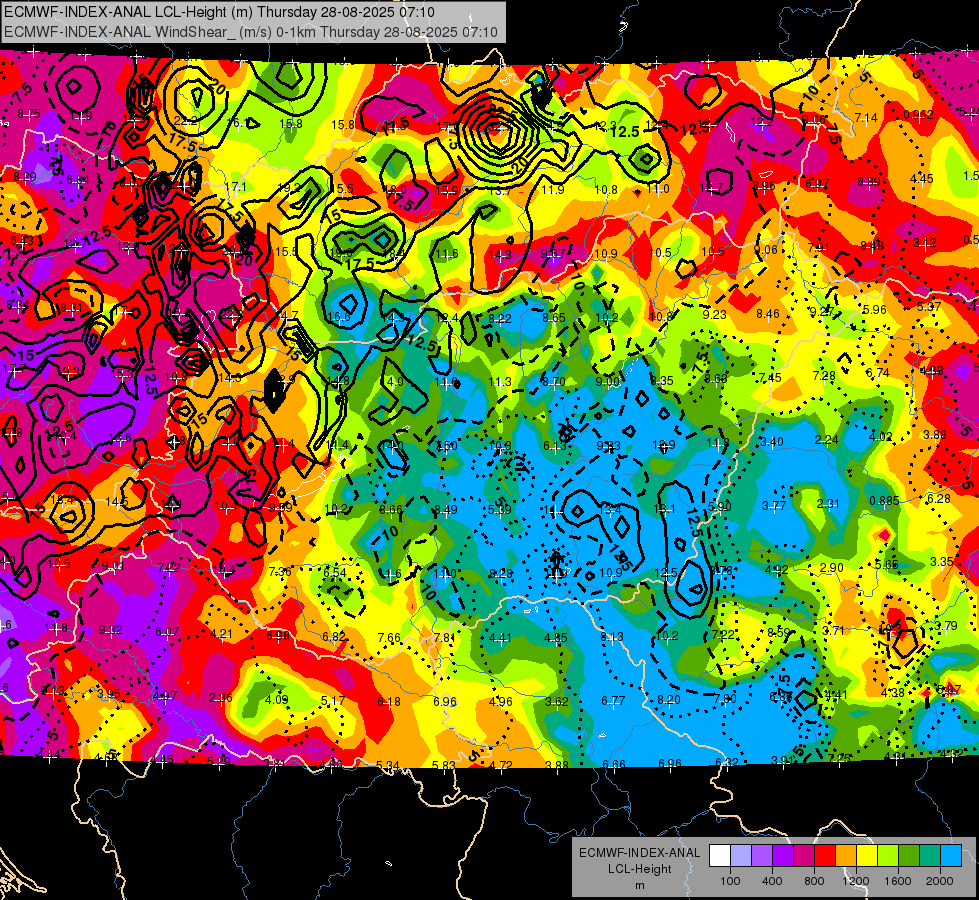The height and width of the screenshot is (900, 979).
Task: Click the white legend color swatch
Action: point(720,856)
